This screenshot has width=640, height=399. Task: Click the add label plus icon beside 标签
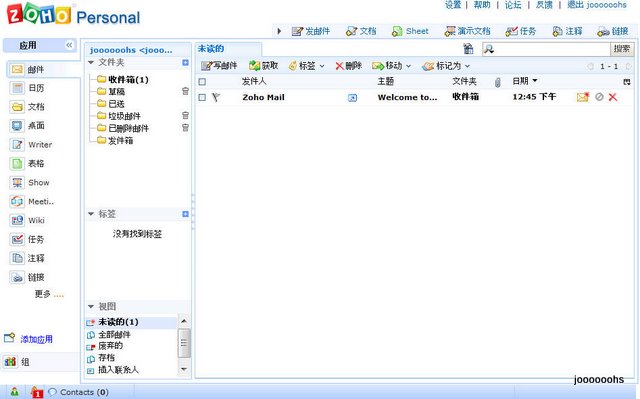click(x=185, y=214)
